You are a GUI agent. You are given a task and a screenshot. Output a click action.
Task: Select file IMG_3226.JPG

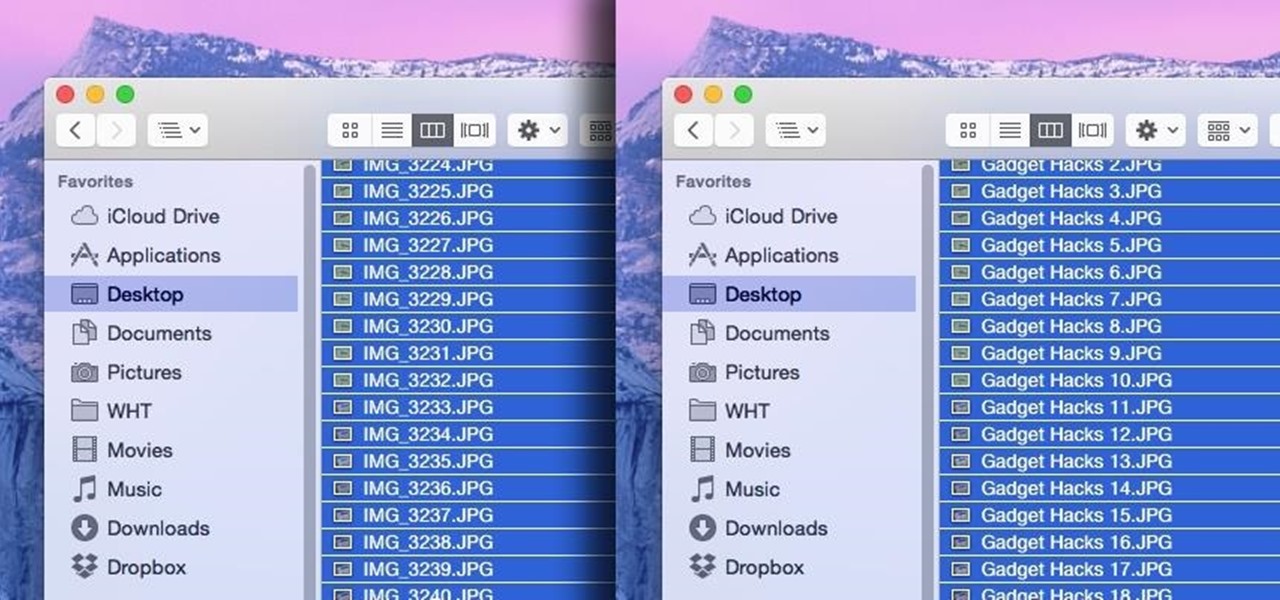click(x=468, y=218)
